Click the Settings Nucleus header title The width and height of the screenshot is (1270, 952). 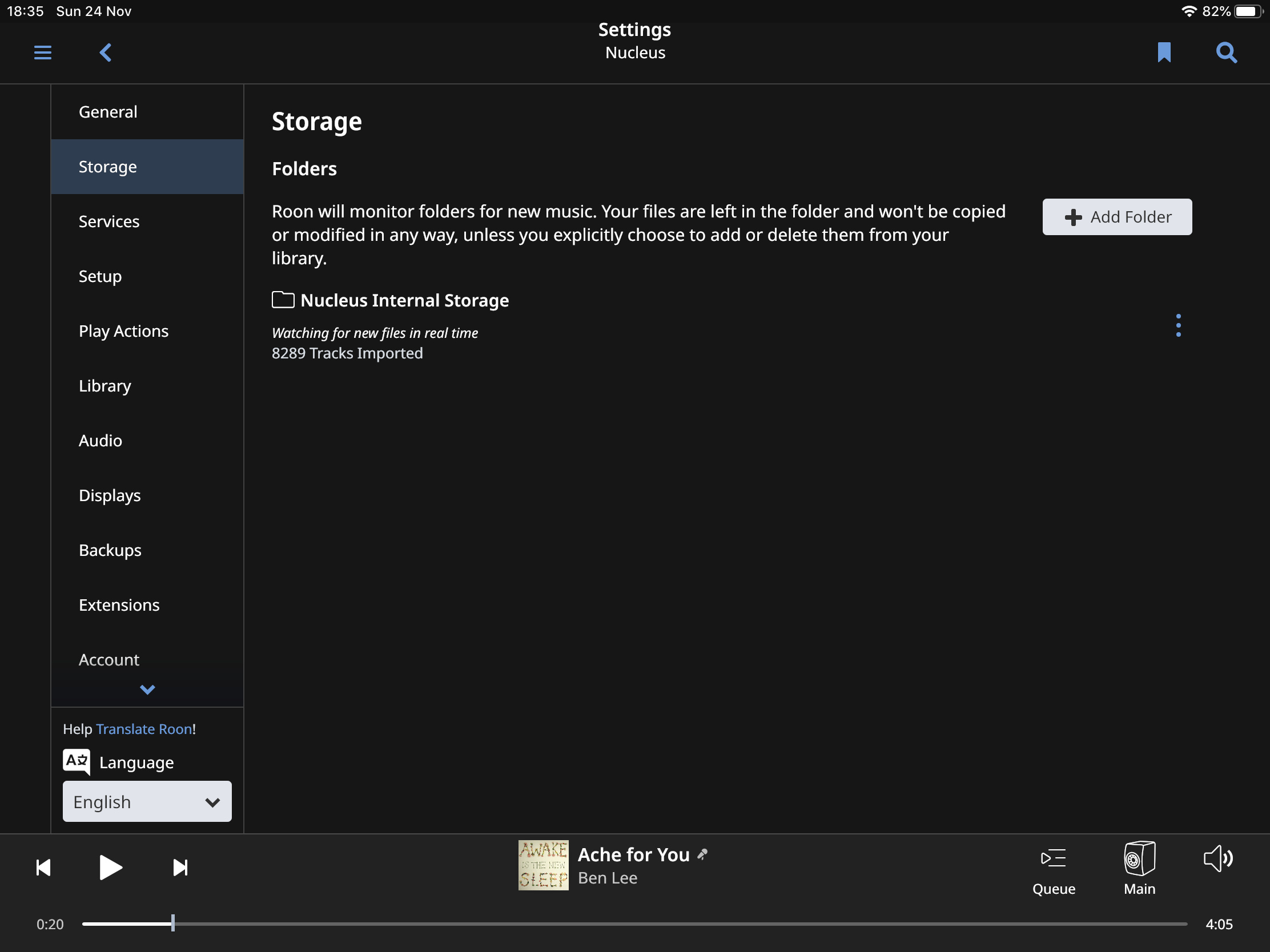click(634, 41)
